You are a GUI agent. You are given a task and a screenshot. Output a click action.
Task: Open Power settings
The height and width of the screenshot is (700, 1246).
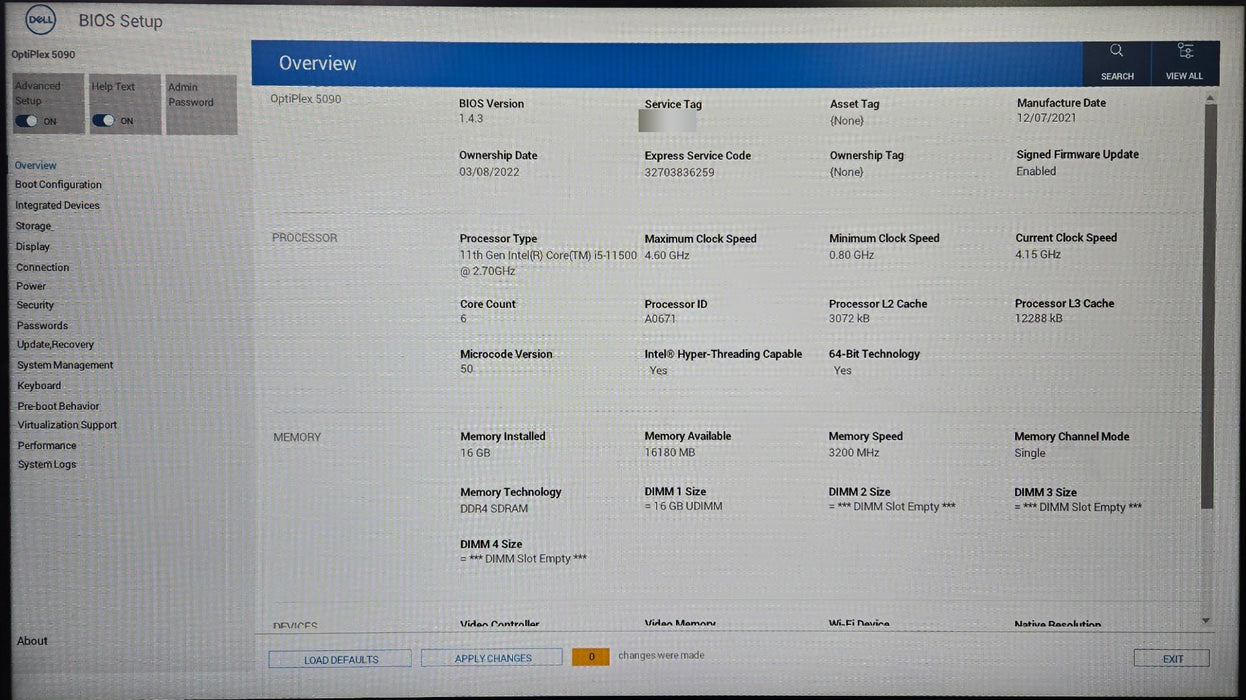point(31,286)
